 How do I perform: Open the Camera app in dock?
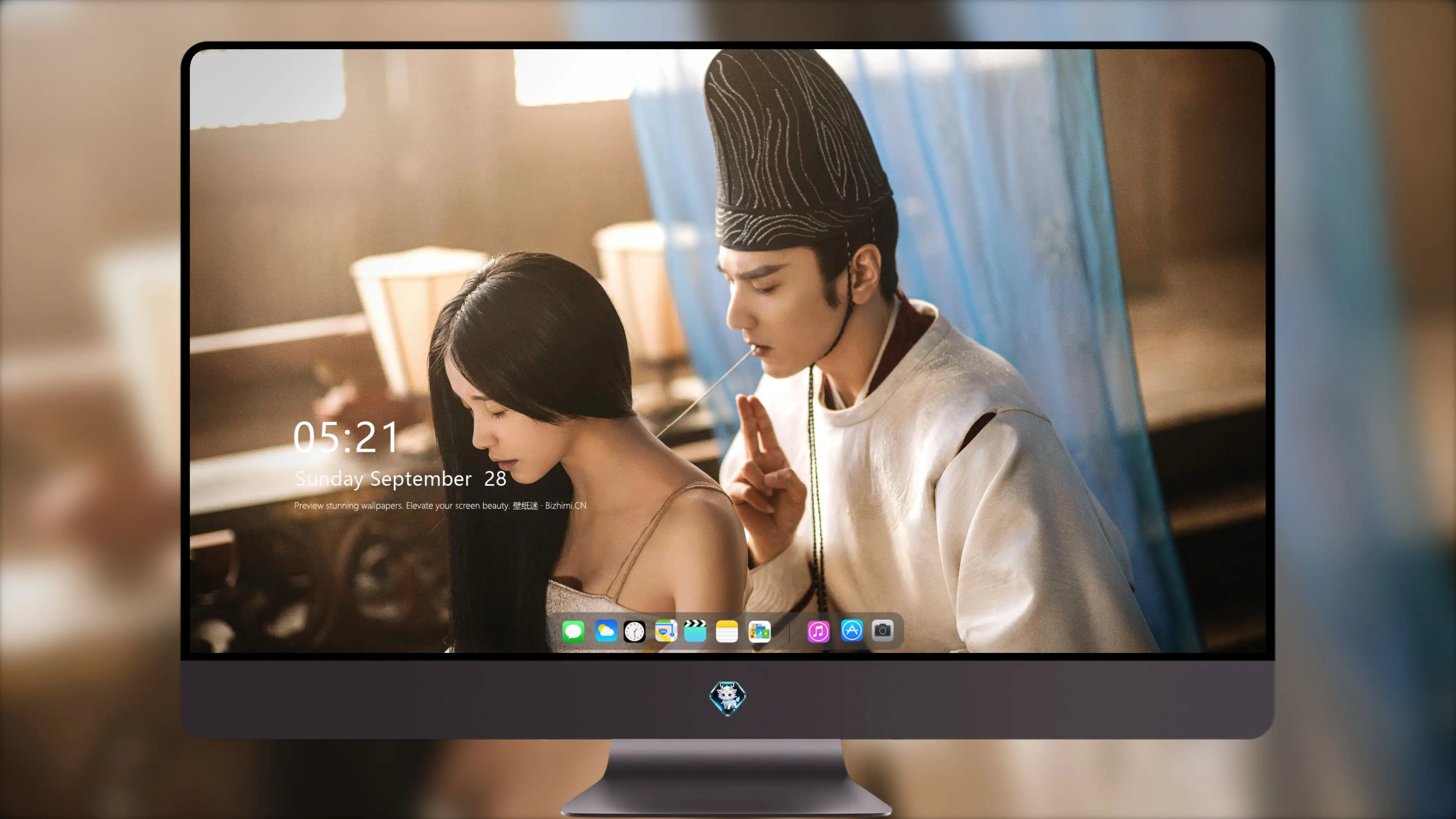(882, 630)
